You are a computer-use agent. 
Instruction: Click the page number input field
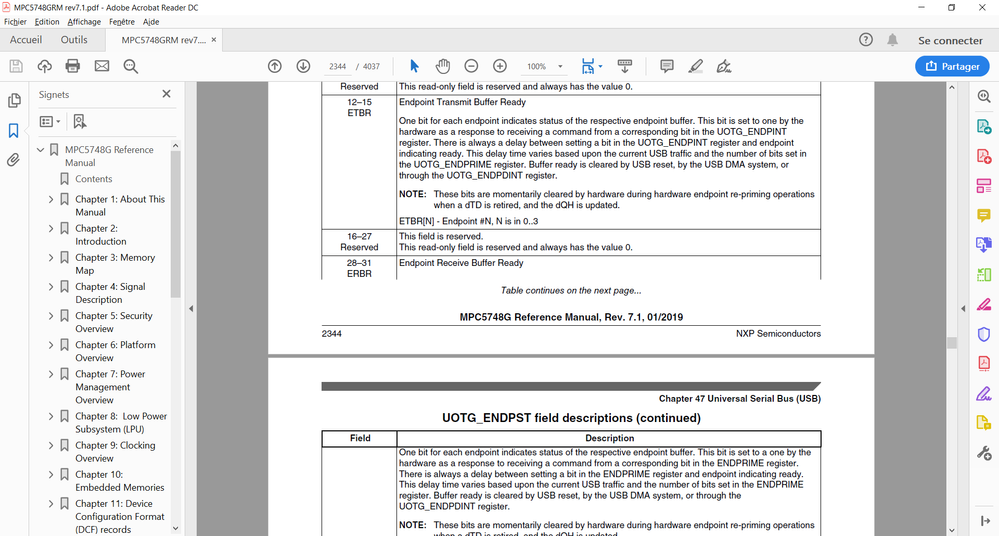coord(337,66)
